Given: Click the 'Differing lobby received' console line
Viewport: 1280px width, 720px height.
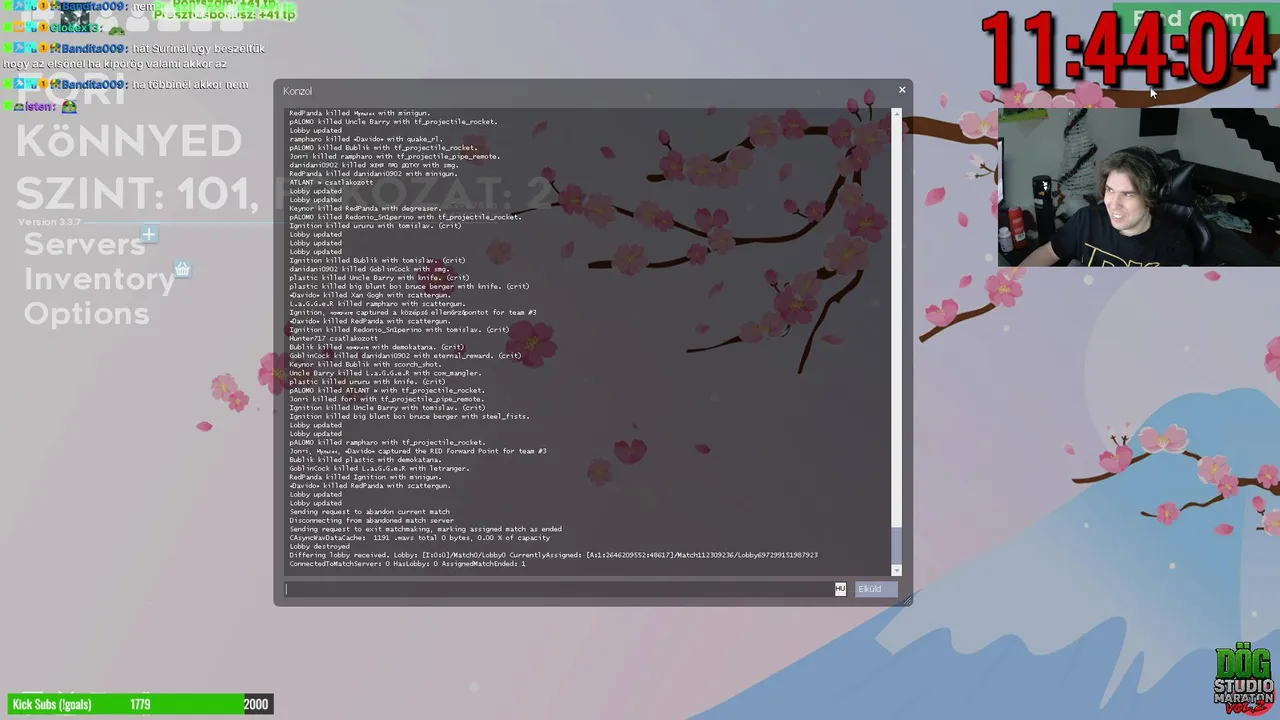Looking at the screenshot, I should pos(553,555).
